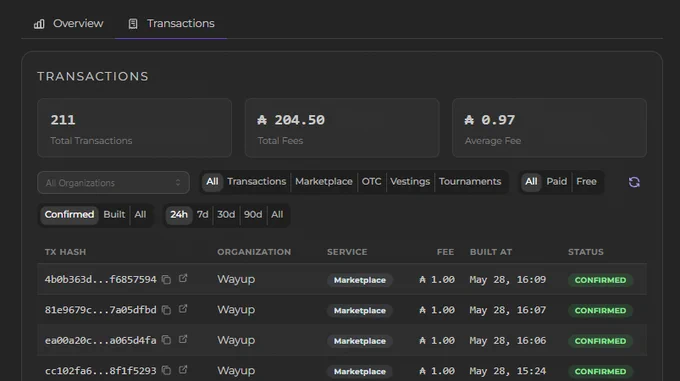Filter by Vestings service

tap(410, 182)
